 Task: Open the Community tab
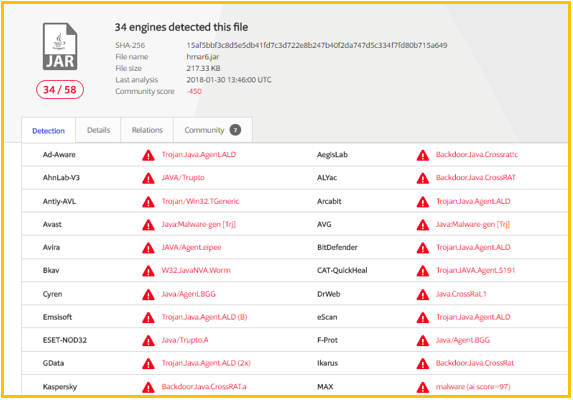(x=213, y=130)
